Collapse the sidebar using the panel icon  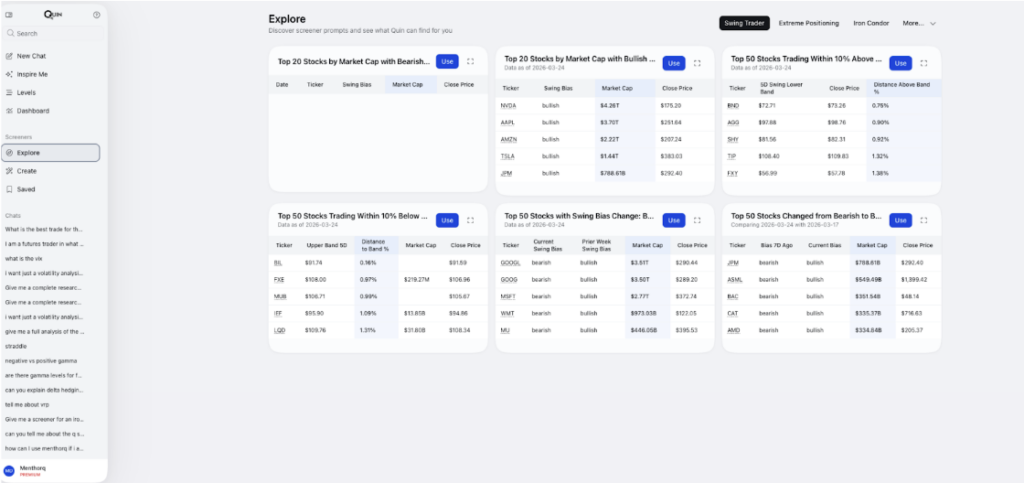coord(9,14)
